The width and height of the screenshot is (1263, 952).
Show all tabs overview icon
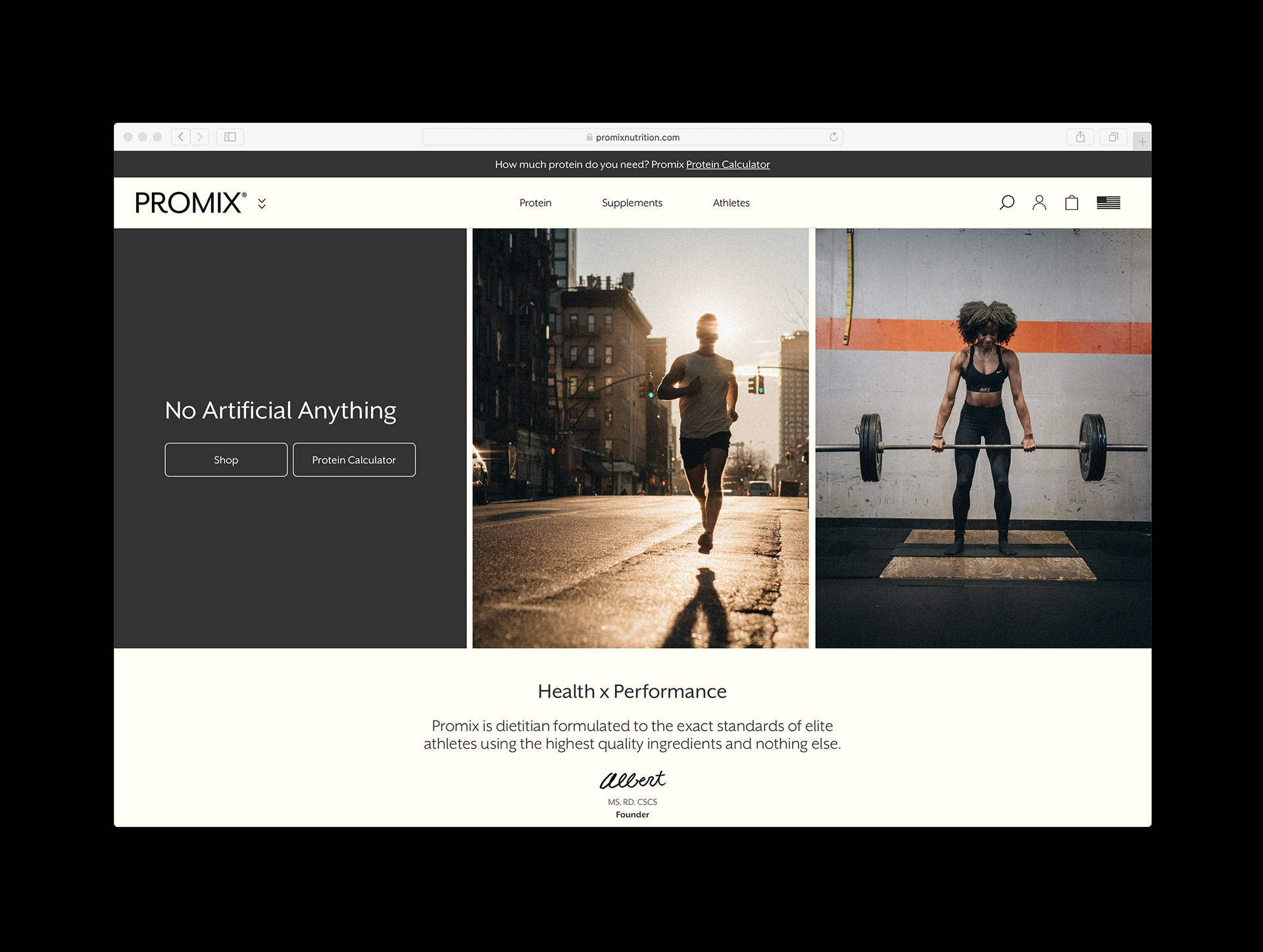point(1113,137)
